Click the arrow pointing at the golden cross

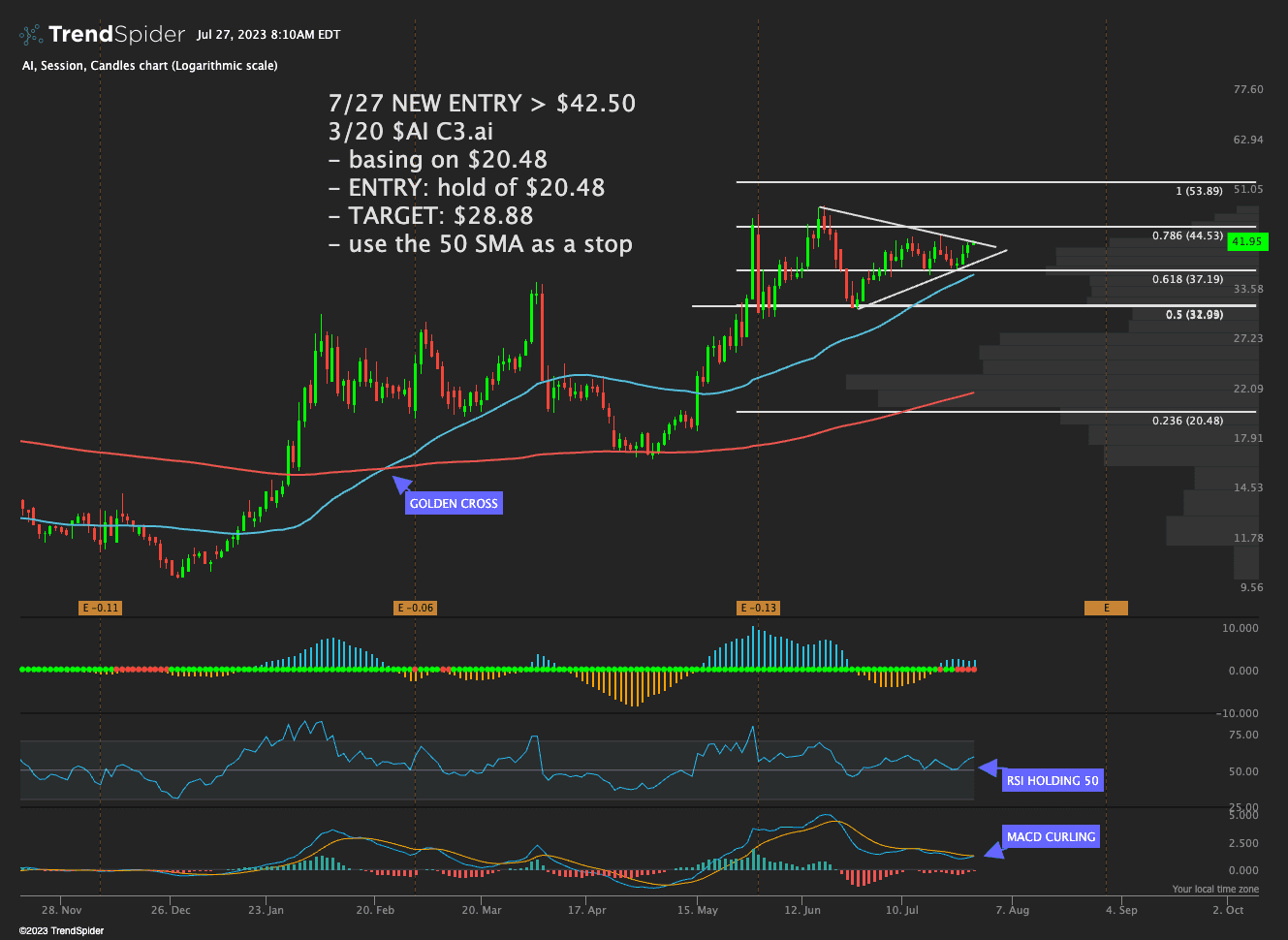click(398, 481)
